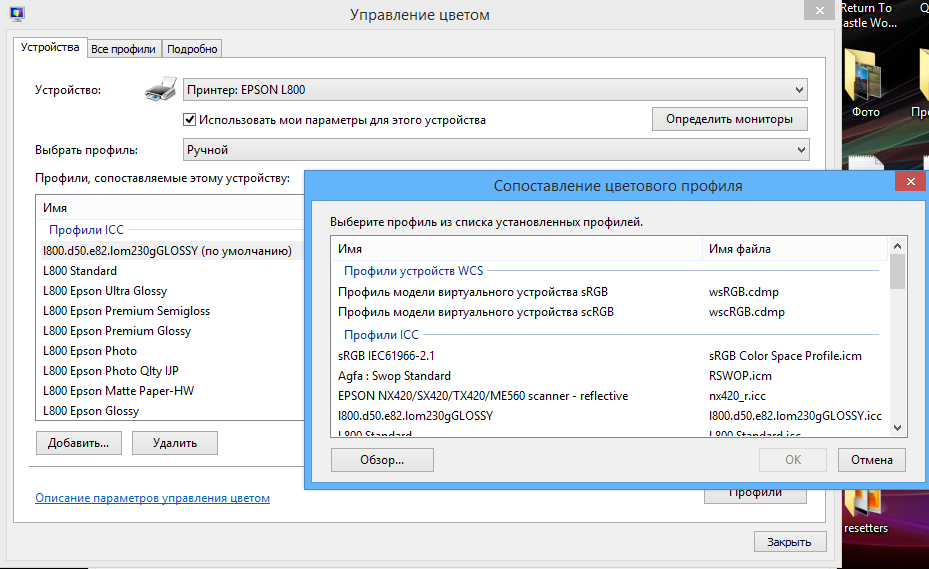Screen dimensions: 929x569
Task: Open the Фото folder on desktop
Action: [865, 84]
